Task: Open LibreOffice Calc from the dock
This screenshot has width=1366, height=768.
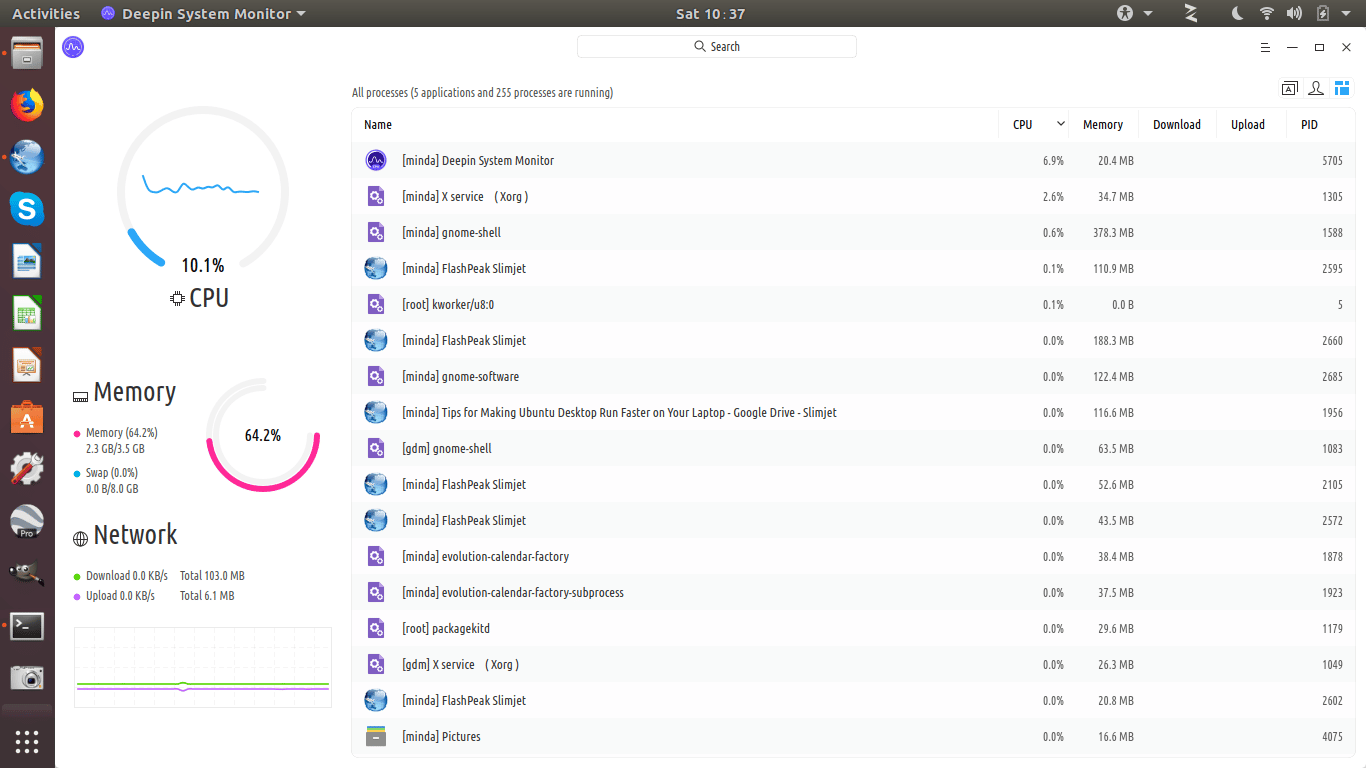Action: 27,313
